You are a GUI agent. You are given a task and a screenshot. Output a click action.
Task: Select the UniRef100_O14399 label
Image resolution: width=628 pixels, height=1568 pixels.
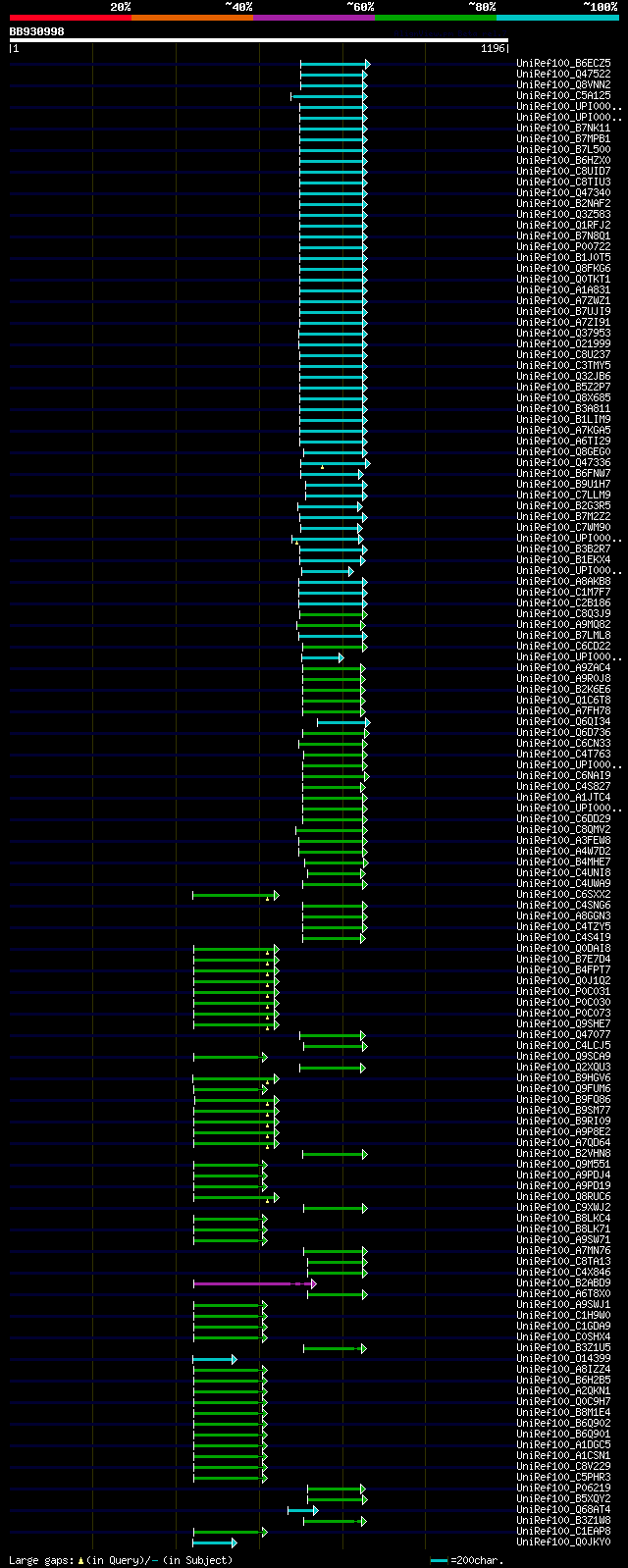pyautogui.click(x=563, y=1359)
